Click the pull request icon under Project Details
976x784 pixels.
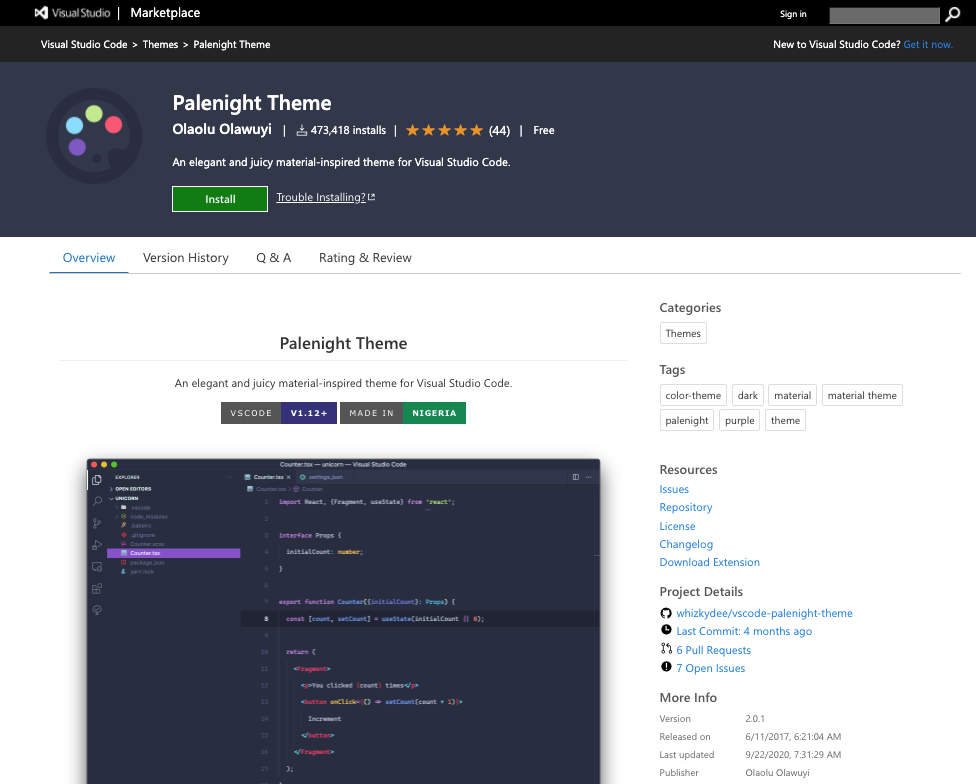[665, 649]
